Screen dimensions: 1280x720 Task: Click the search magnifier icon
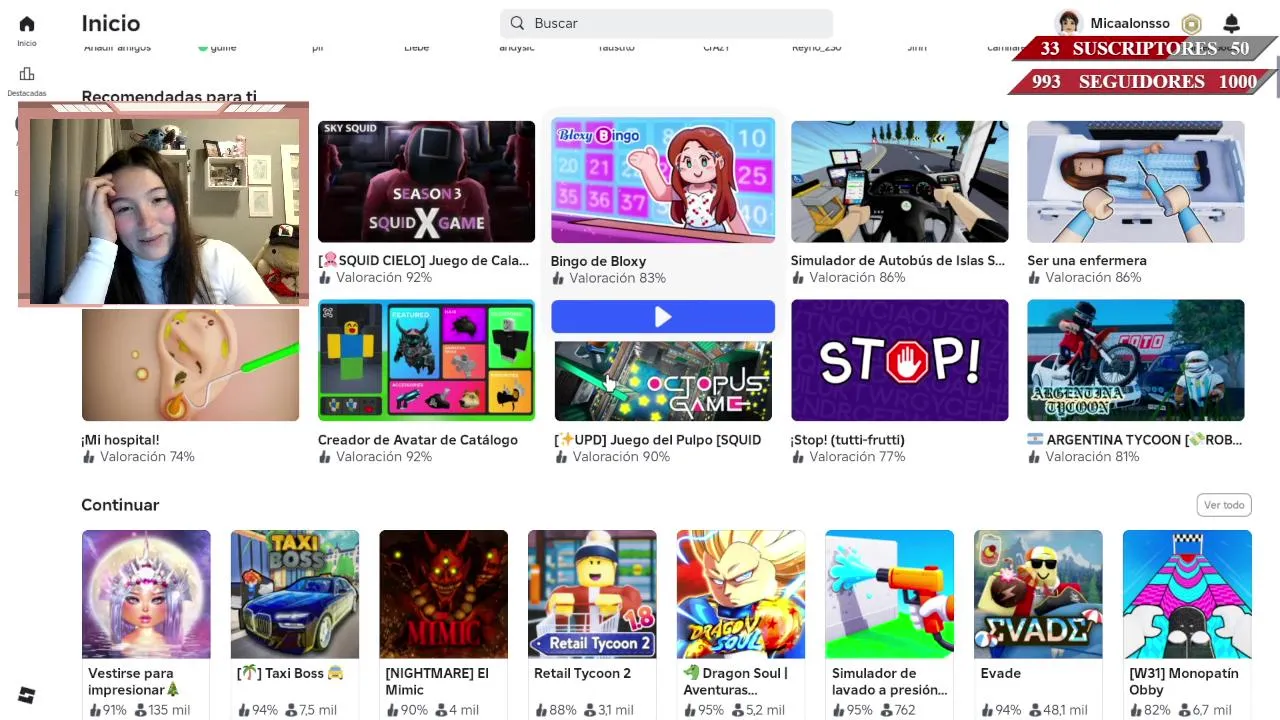[517, 23]
